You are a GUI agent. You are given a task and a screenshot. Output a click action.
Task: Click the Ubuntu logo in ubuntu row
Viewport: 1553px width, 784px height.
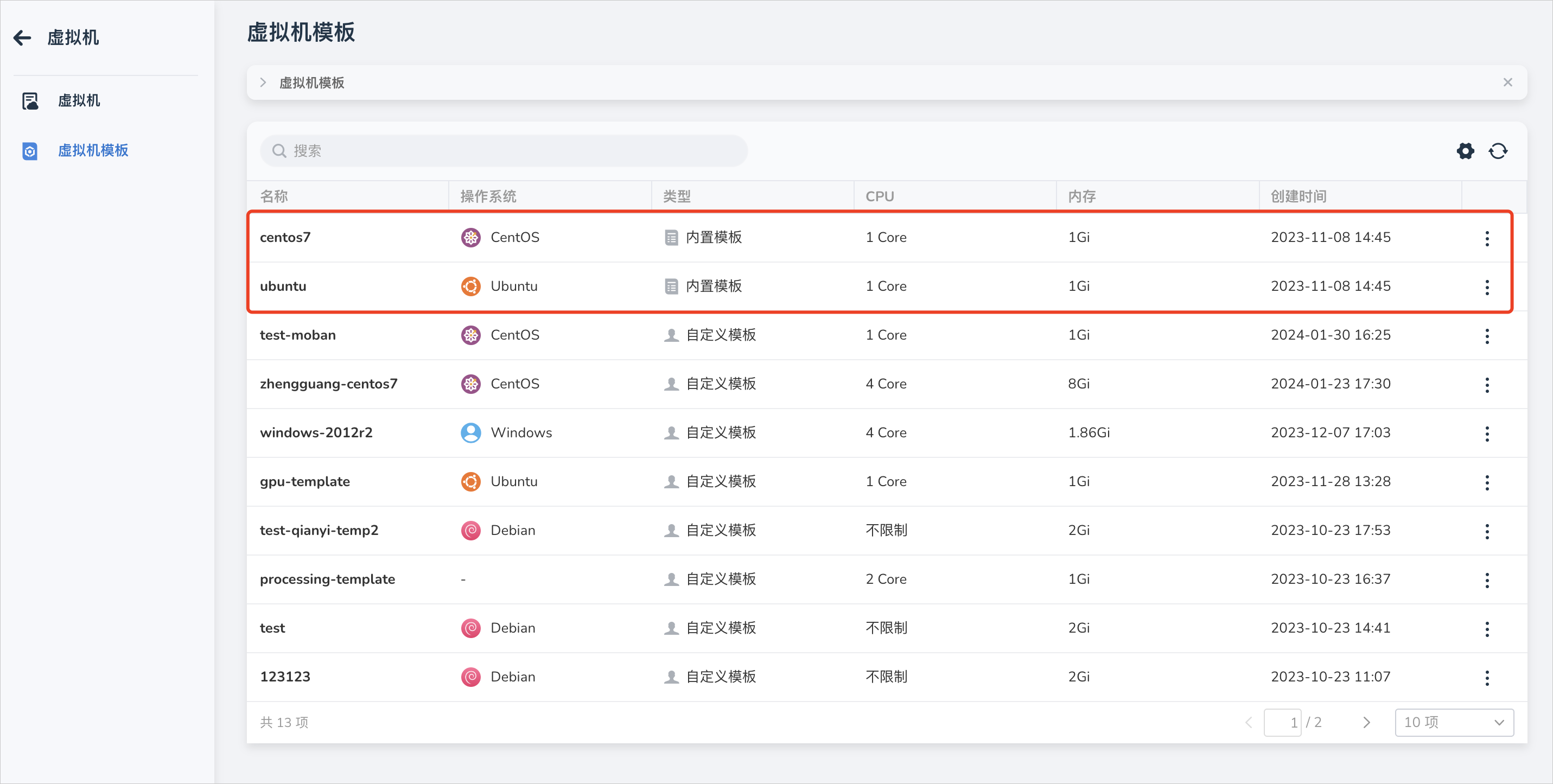(471, 286)
